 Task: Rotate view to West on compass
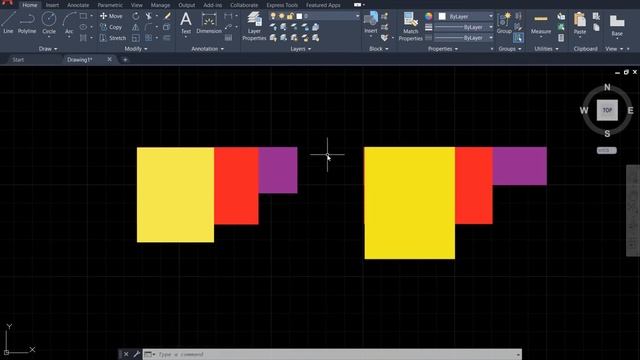point(584,110)
